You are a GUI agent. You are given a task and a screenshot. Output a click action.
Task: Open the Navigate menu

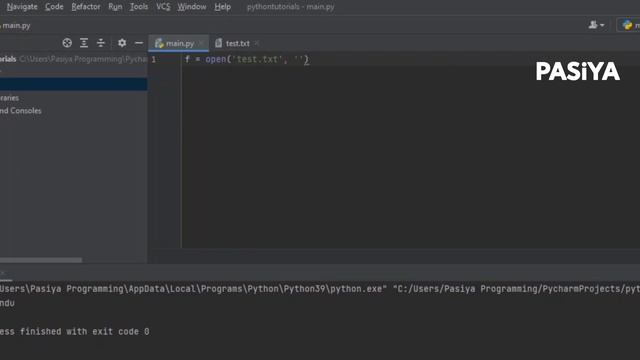22,7
